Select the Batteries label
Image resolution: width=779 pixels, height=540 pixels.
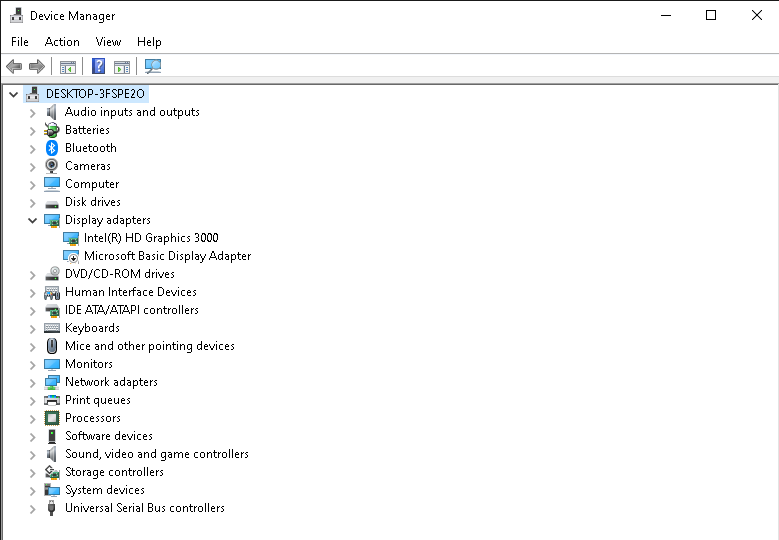[87, 130]
